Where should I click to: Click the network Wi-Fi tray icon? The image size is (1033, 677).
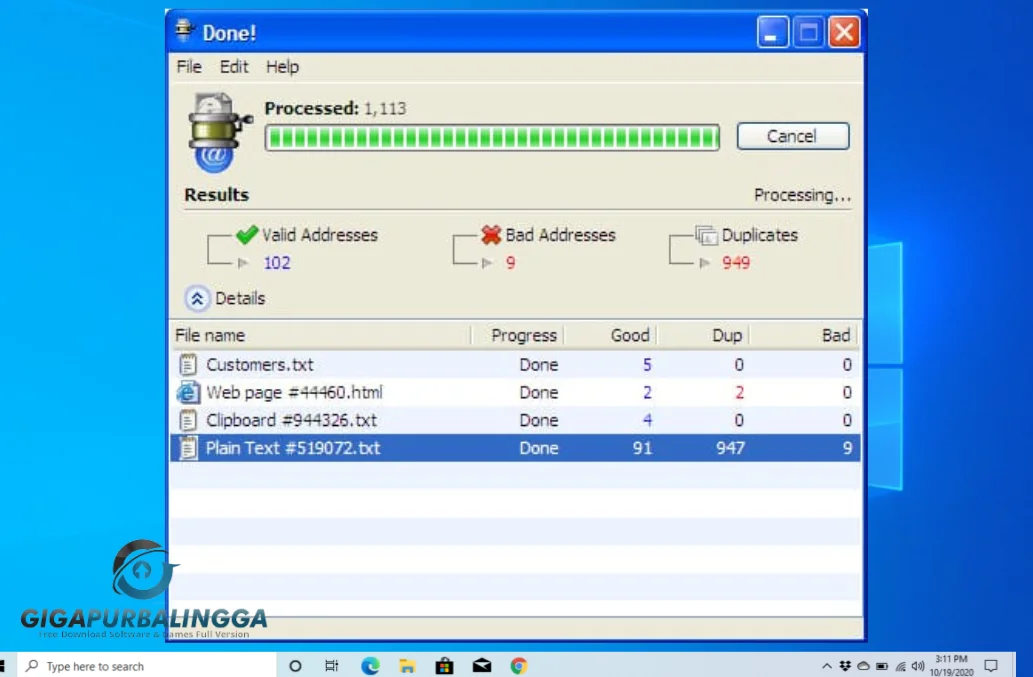coord(900,666)
